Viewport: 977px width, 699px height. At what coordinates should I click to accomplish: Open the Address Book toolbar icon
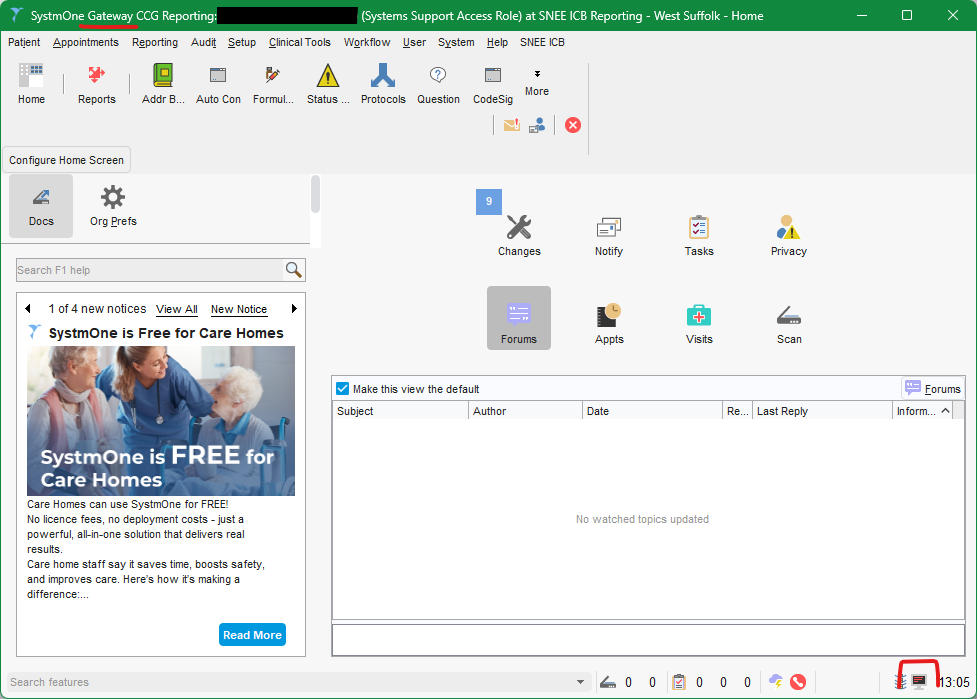[163, 83]
